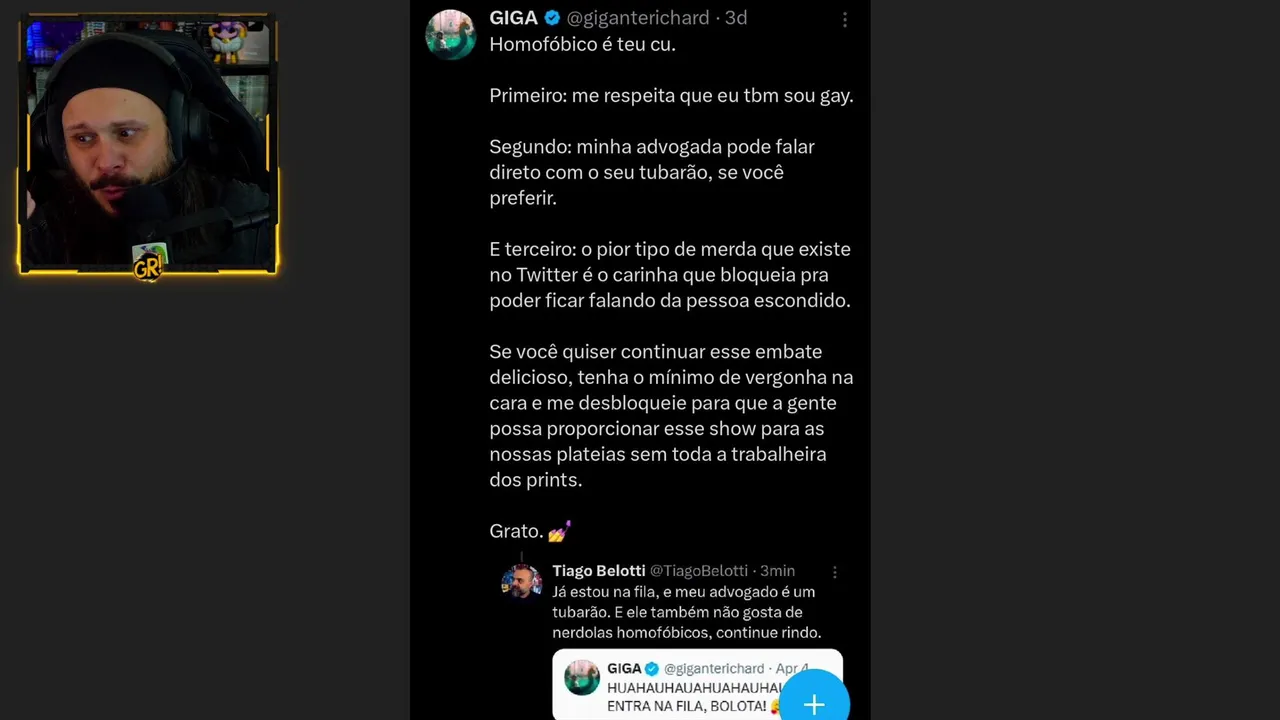Click verified badge in nested GIGA tweet
This screenshot has width=1280, height=720.
pos(652,668)
